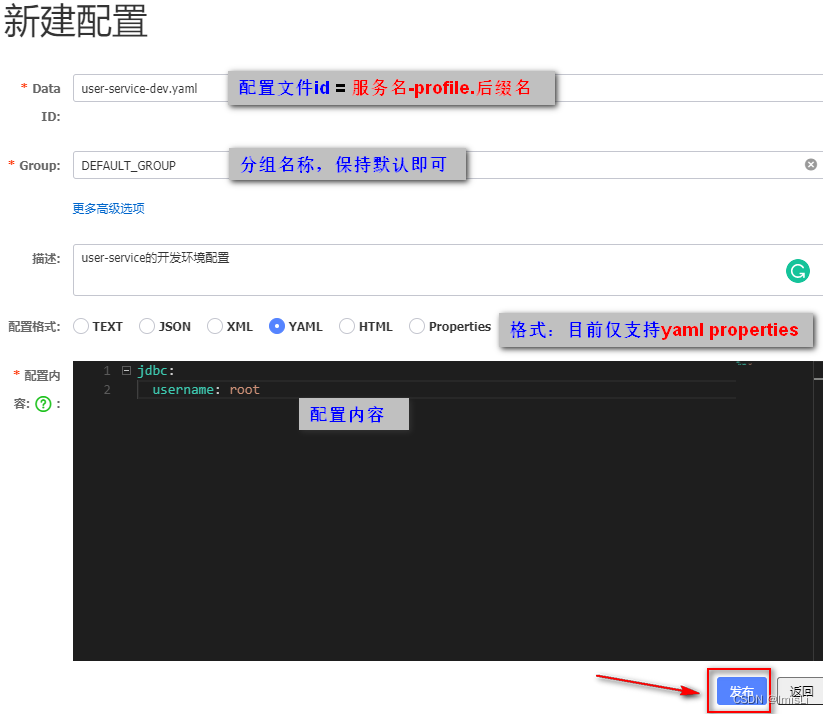Click the Group input showing DEFAULT_GROUP

[x=150, y=164]
